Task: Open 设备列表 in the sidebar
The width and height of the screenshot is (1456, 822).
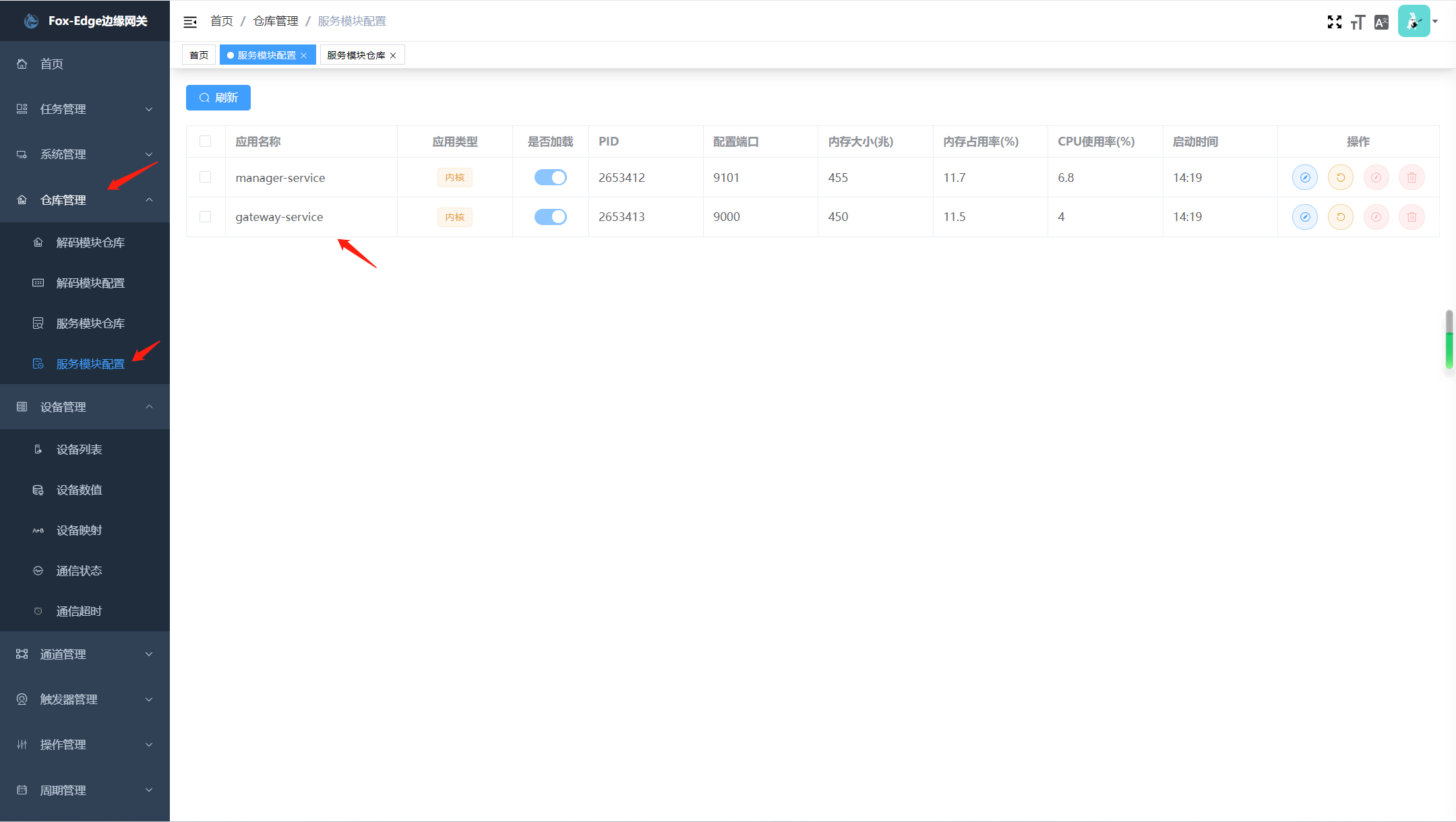Action: pos(85,449)
